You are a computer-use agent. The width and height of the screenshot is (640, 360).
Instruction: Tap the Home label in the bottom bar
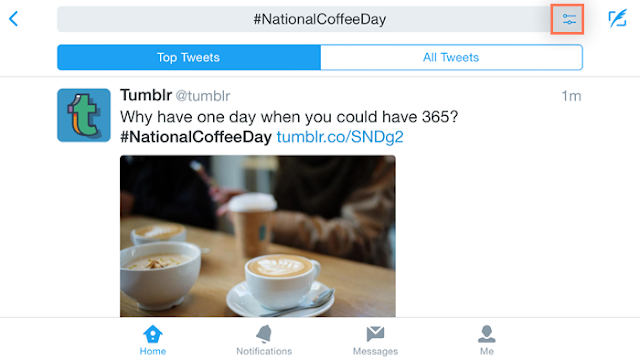click(153, 351)
